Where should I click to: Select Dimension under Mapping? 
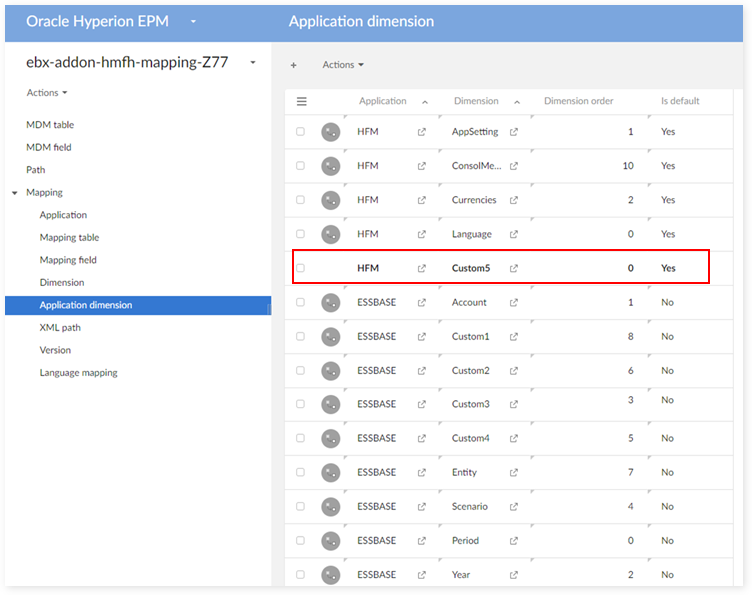pos(62,282)
